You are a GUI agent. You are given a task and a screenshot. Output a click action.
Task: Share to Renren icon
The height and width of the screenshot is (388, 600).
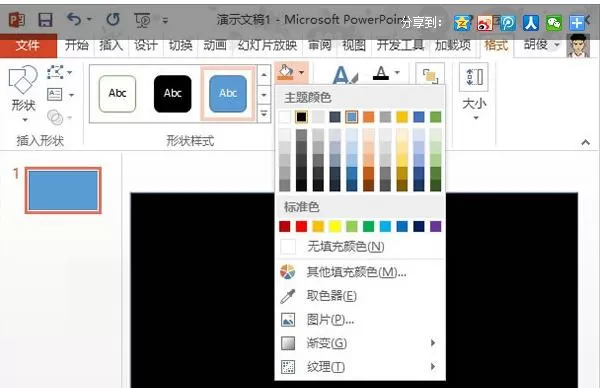click(531, 23)
